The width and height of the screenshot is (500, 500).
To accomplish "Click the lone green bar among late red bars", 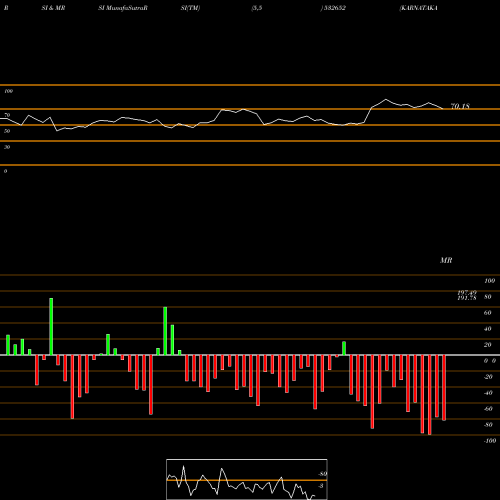I will (x=344, y=348).
